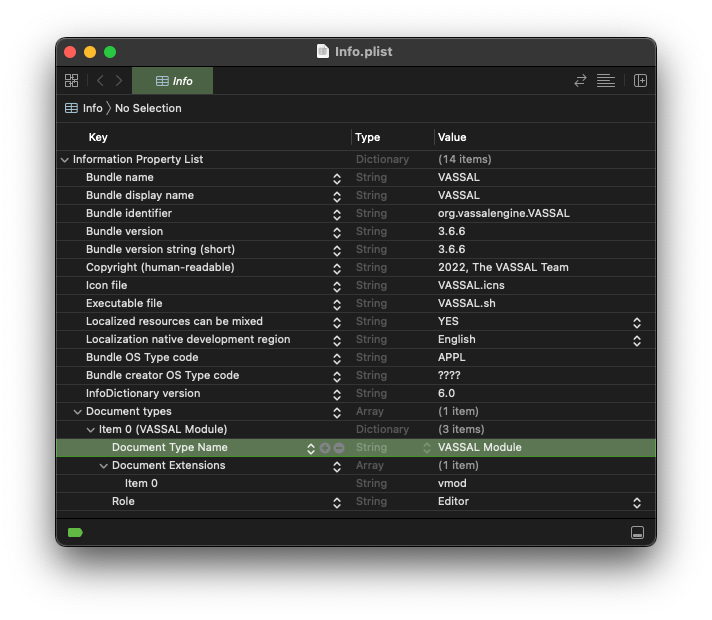Click the No Selection breadcrumb segment
The height and width of the screenshot is (620, 712).
148,108
